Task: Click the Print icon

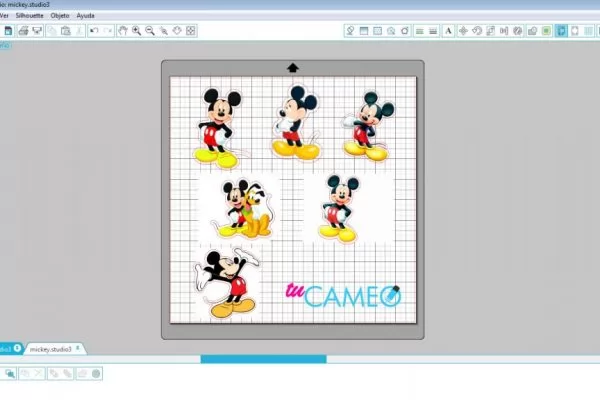Action: pos(23,31)
